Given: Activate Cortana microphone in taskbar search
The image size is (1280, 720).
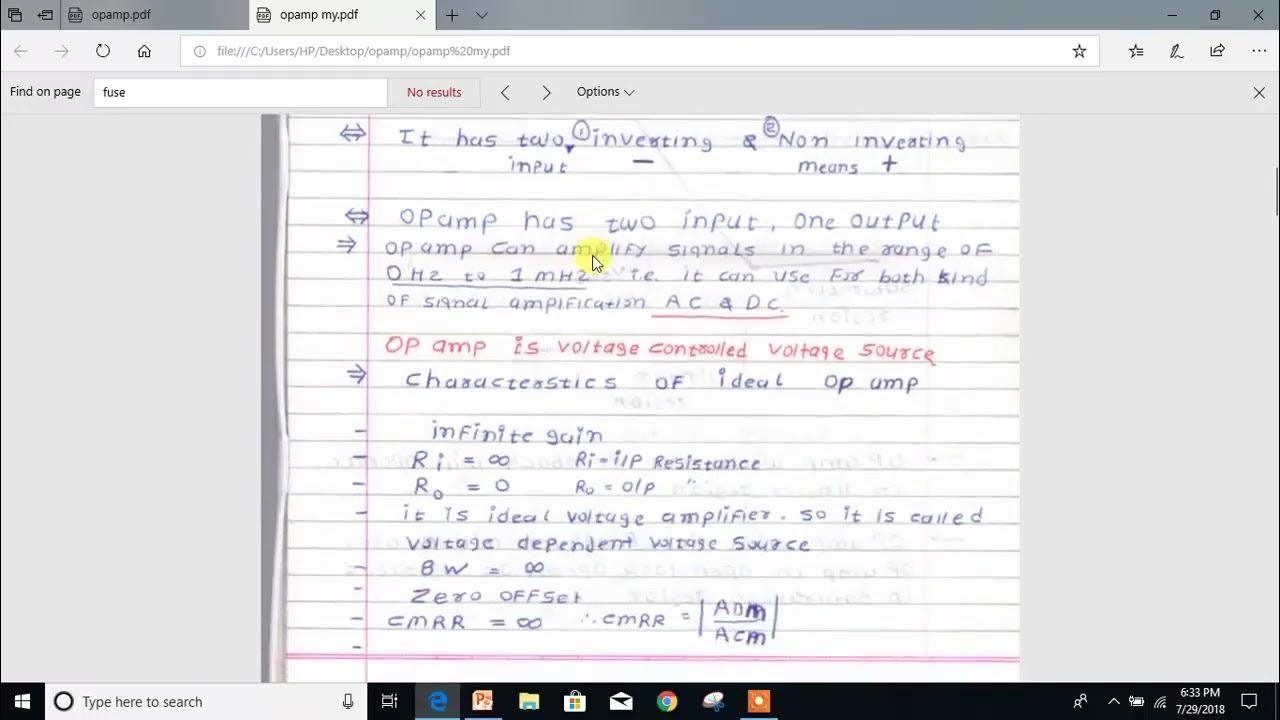Looking at the screenshot, I should (348, 701).
